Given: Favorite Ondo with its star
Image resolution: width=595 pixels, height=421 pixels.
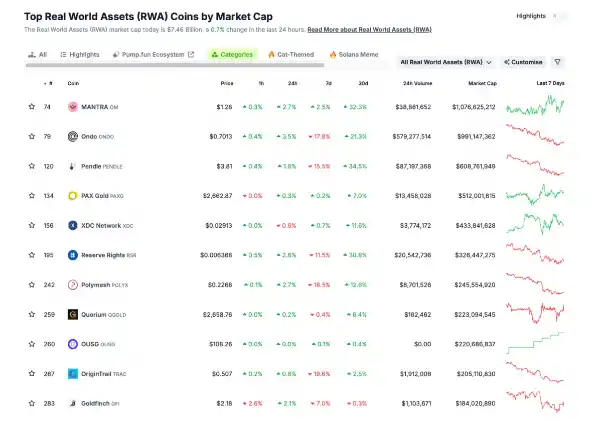Looking at the screenshot, I should tap(32, 136).
